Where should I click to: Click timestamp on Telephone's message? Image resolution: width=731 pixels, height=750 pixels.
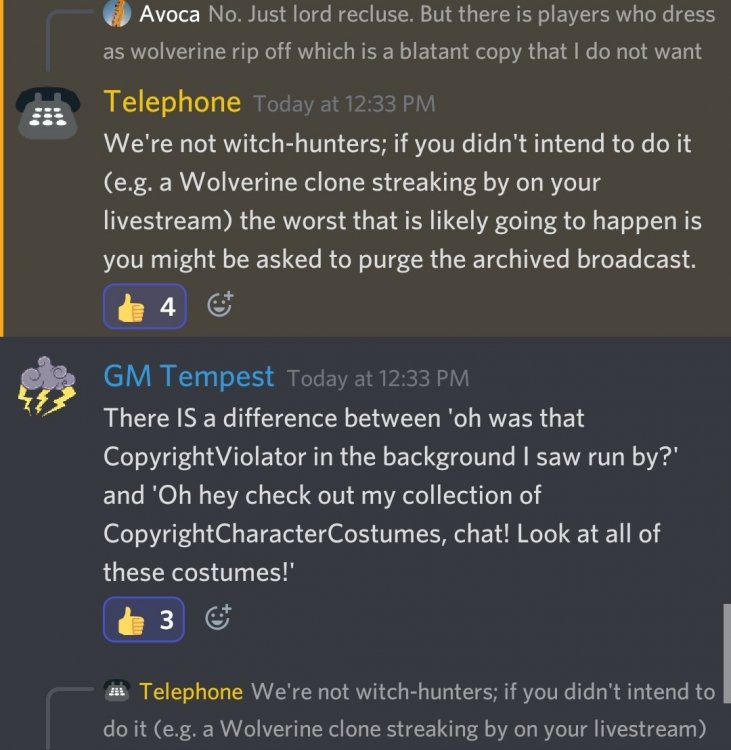(344, 104)
